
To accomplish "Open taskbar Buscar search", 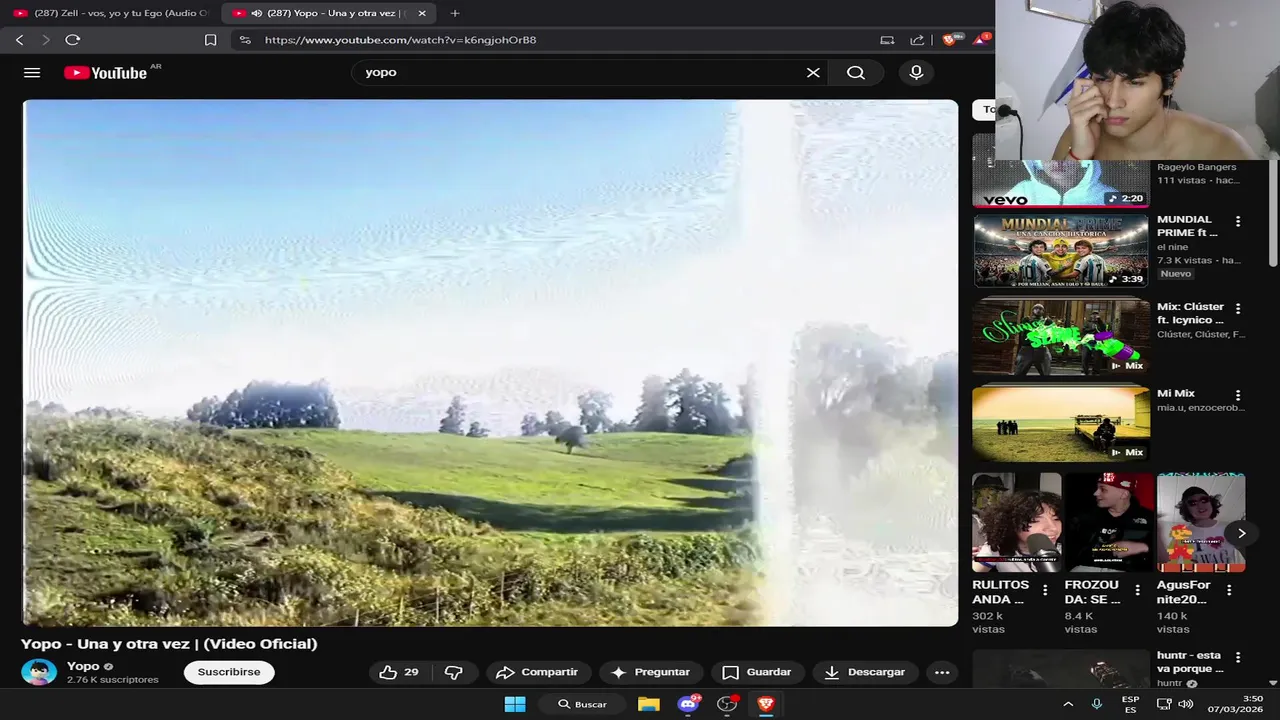I will click(x=582, y=704).
